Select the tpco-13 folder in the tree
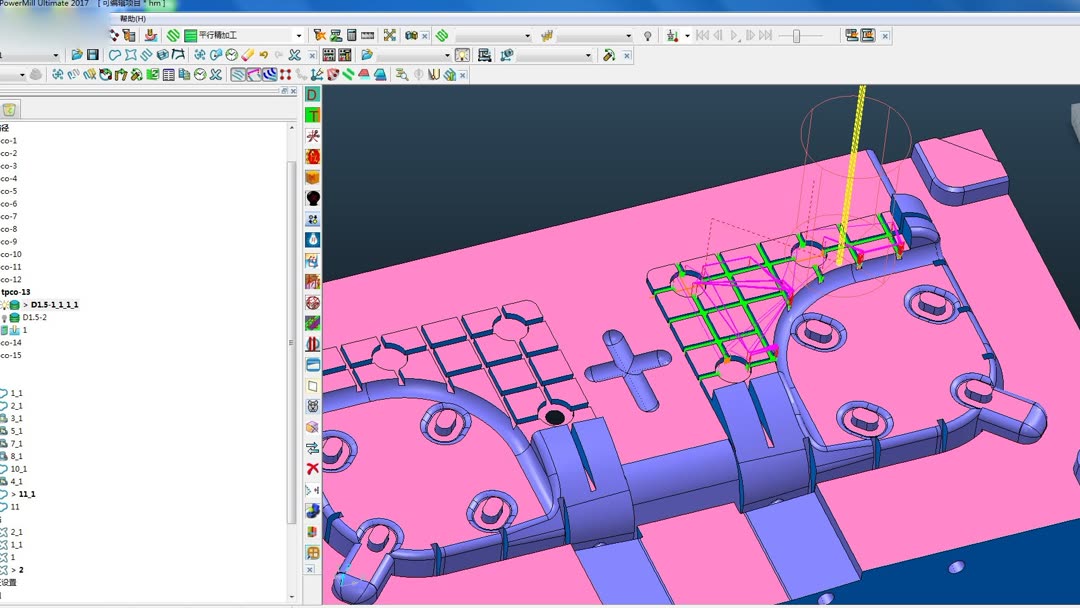 pyautogui.click(x=15, y=292)
